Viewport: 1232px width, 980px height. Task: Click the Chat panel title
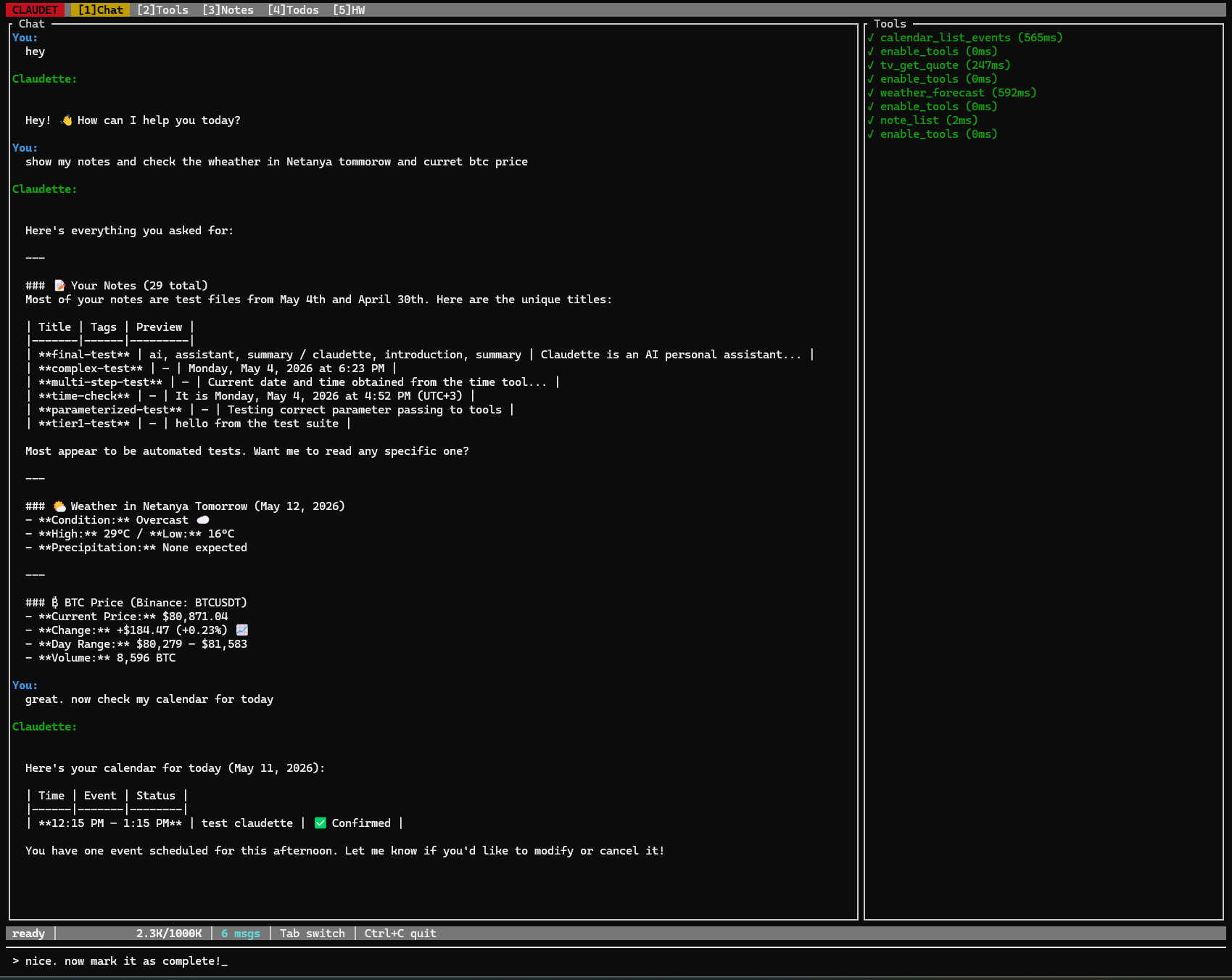[x=32, y=24]
